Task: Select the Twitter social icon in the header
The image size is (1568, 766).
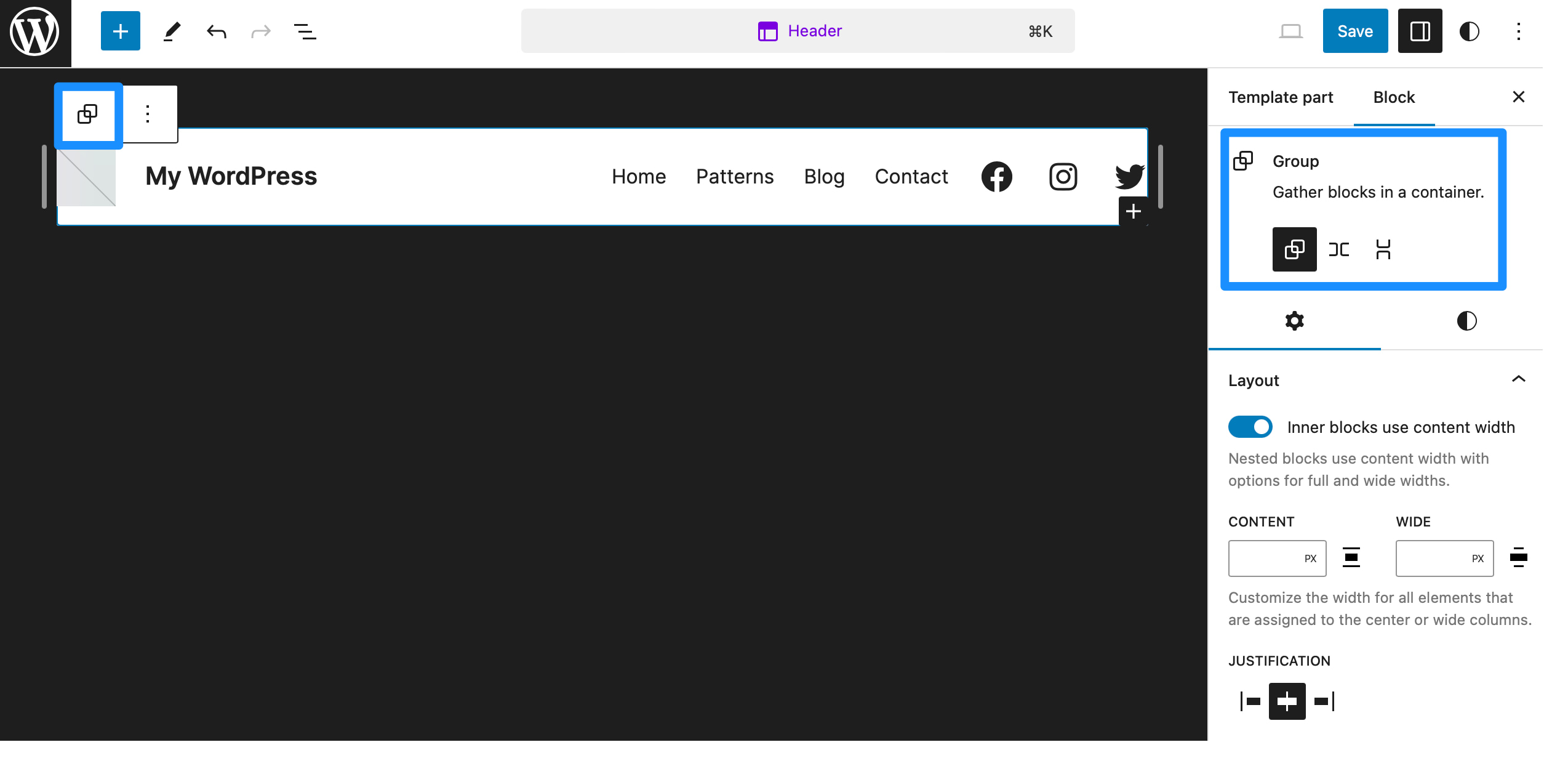Action: pyautogui.click(x=1128, y=177)
